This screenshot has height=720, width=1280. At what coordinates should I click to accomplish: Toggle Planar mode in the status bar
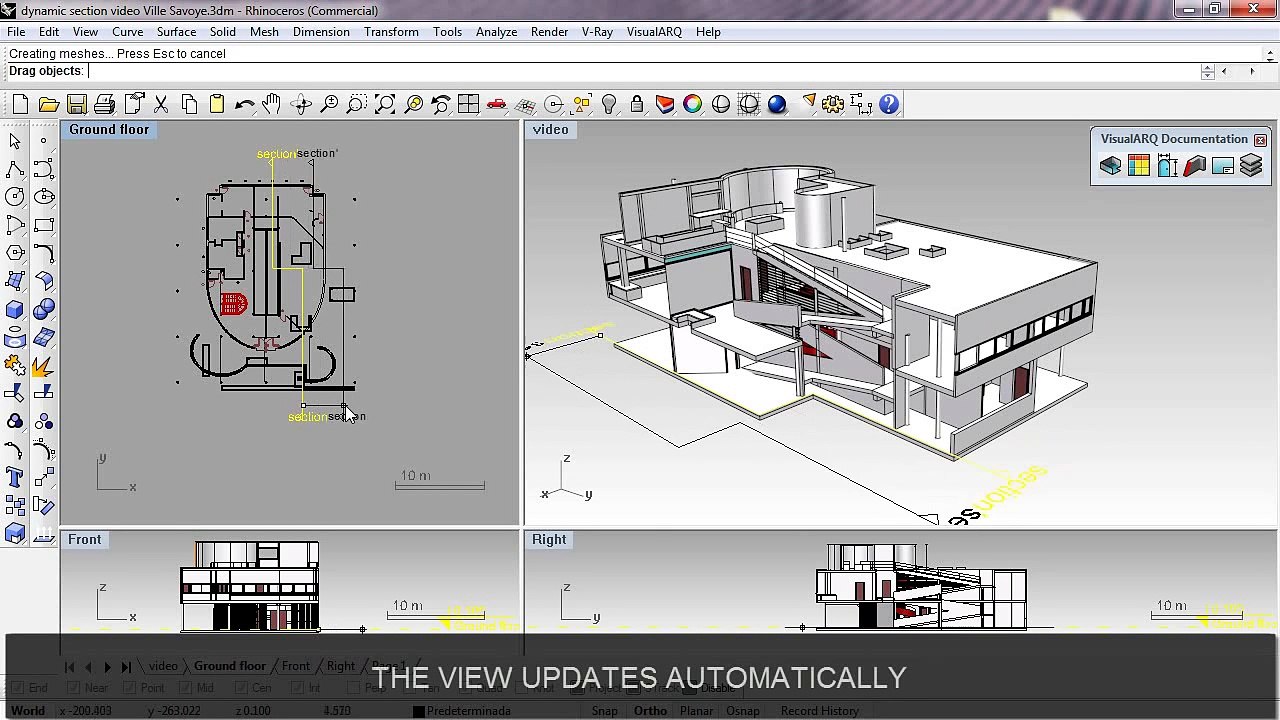click(x=697, y=711)
